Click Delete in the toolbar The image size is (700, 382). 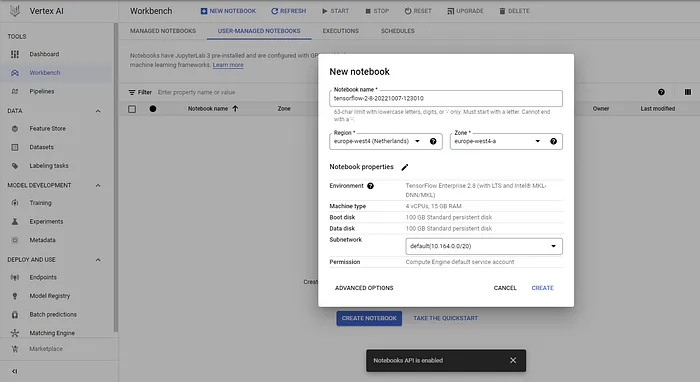tap(514, 11)
